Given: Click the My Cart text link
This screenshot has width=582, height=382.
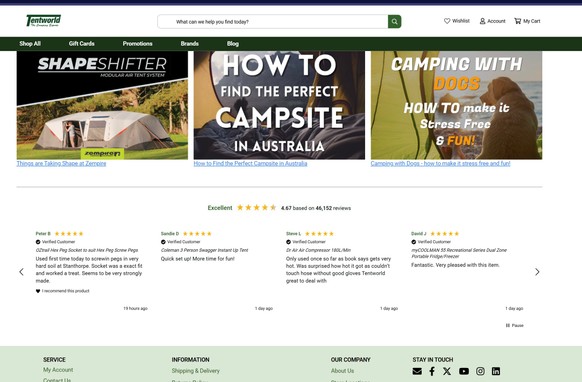Looking at the screenshot, I should (x=532, y=21).
